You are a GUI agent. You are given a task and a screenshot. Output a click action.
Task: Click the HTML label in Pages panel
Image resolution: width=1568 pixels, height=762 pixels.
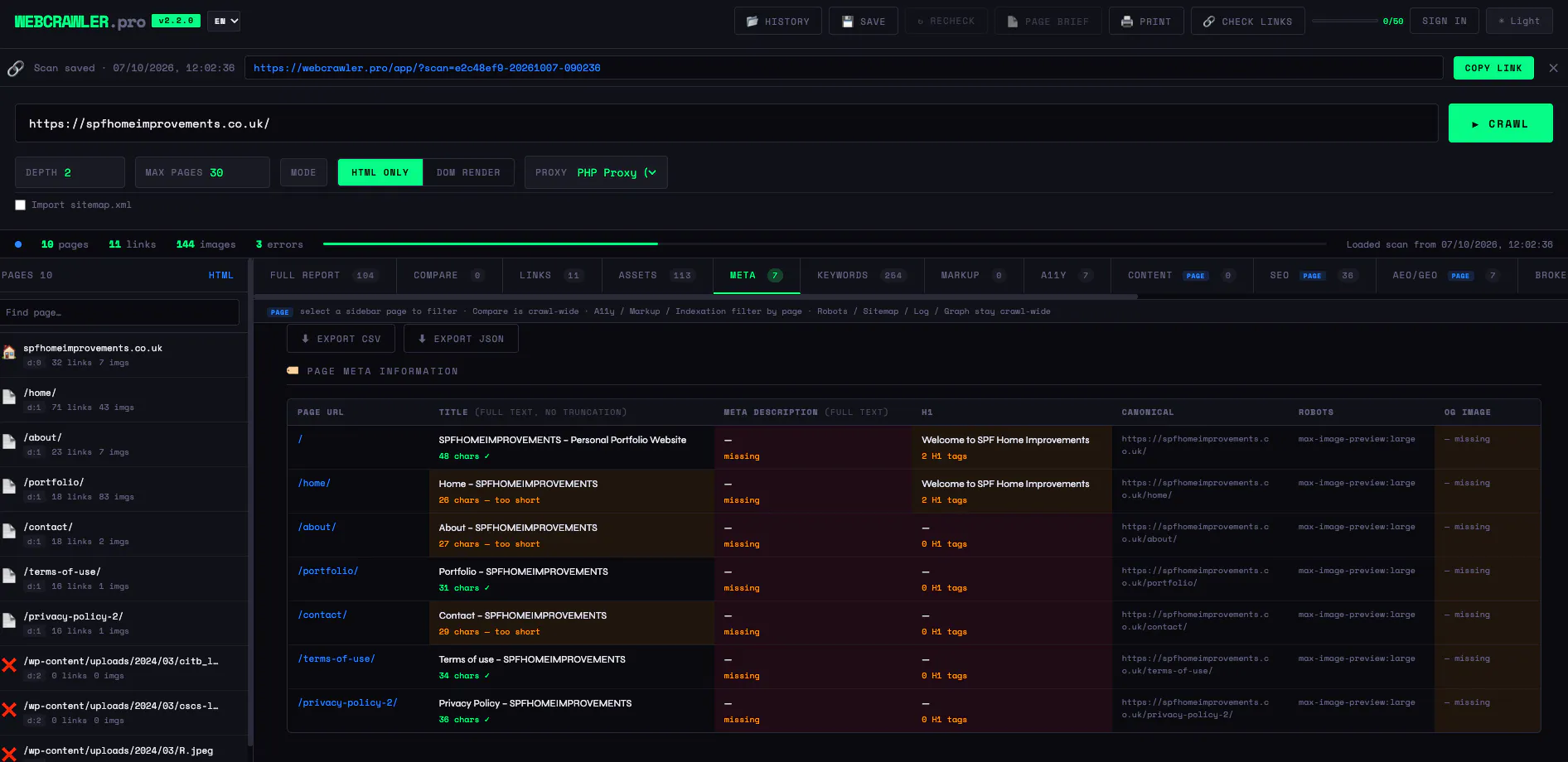(x=220, y=275)
